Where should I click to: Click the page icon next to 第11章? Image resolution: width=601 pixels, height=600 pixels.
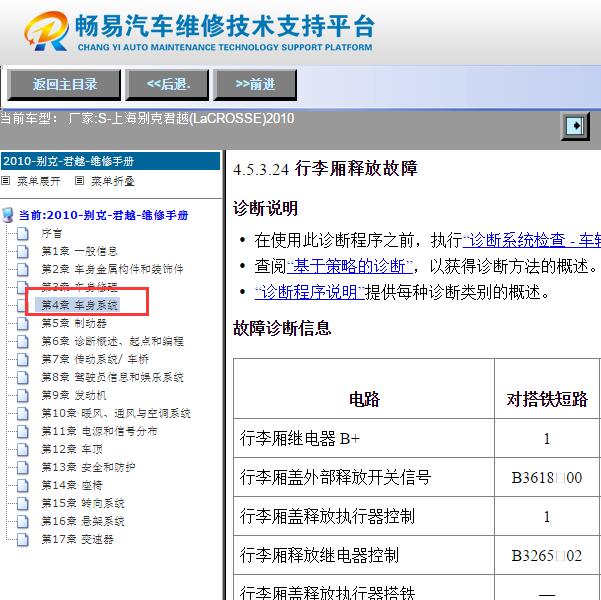[x=23, y=431]
